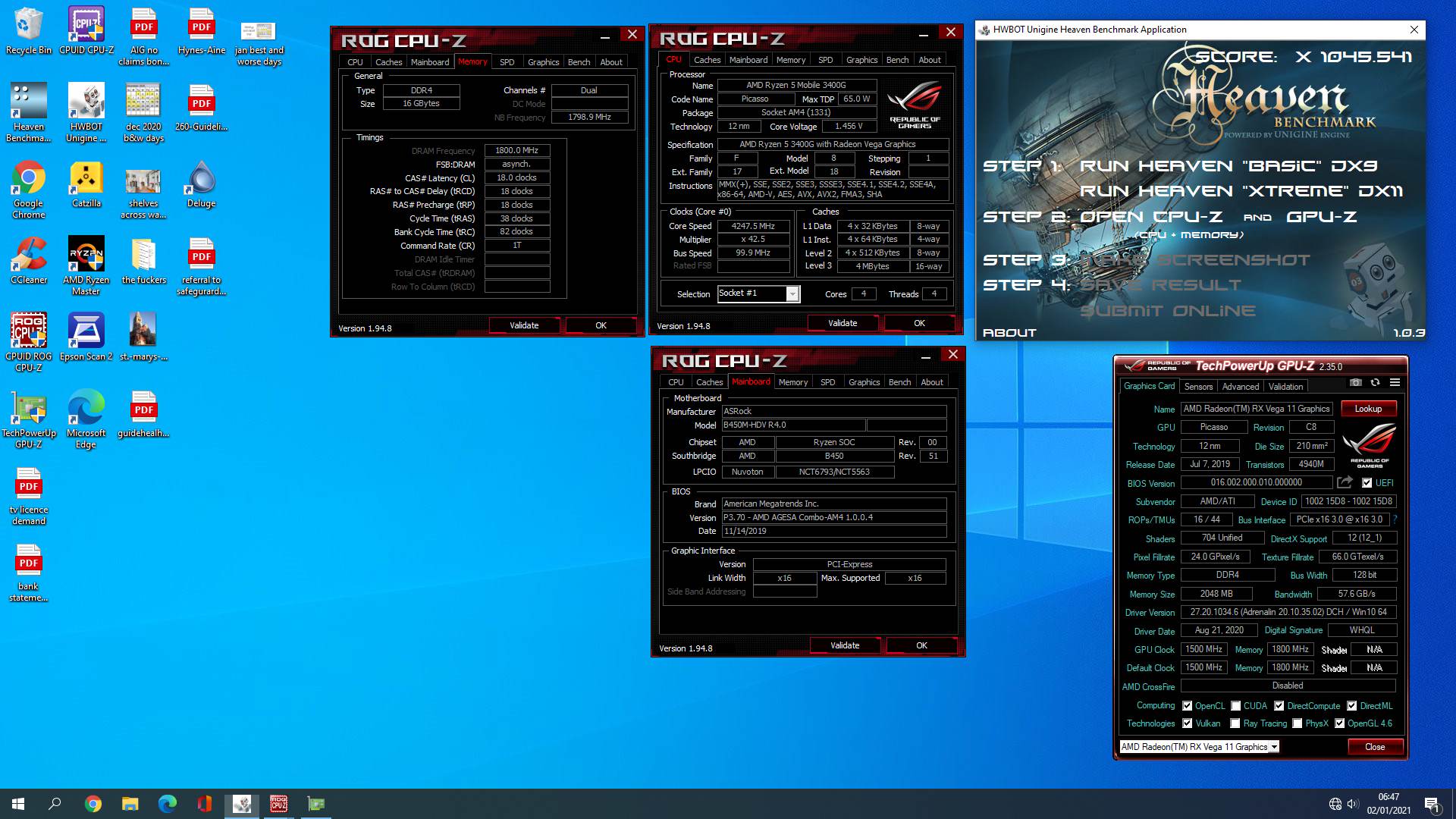This screenshot has height=819, width=1456.
Task: Click the volume speaker tray icon
Action: tap(1352, 804)
